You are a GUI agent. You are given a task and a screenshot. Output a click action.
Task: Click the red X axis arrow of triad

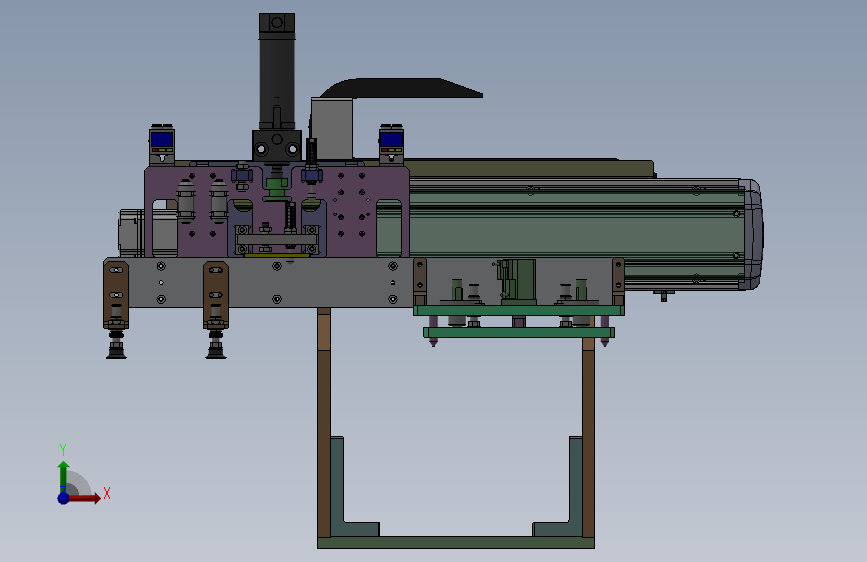[83, 498]
